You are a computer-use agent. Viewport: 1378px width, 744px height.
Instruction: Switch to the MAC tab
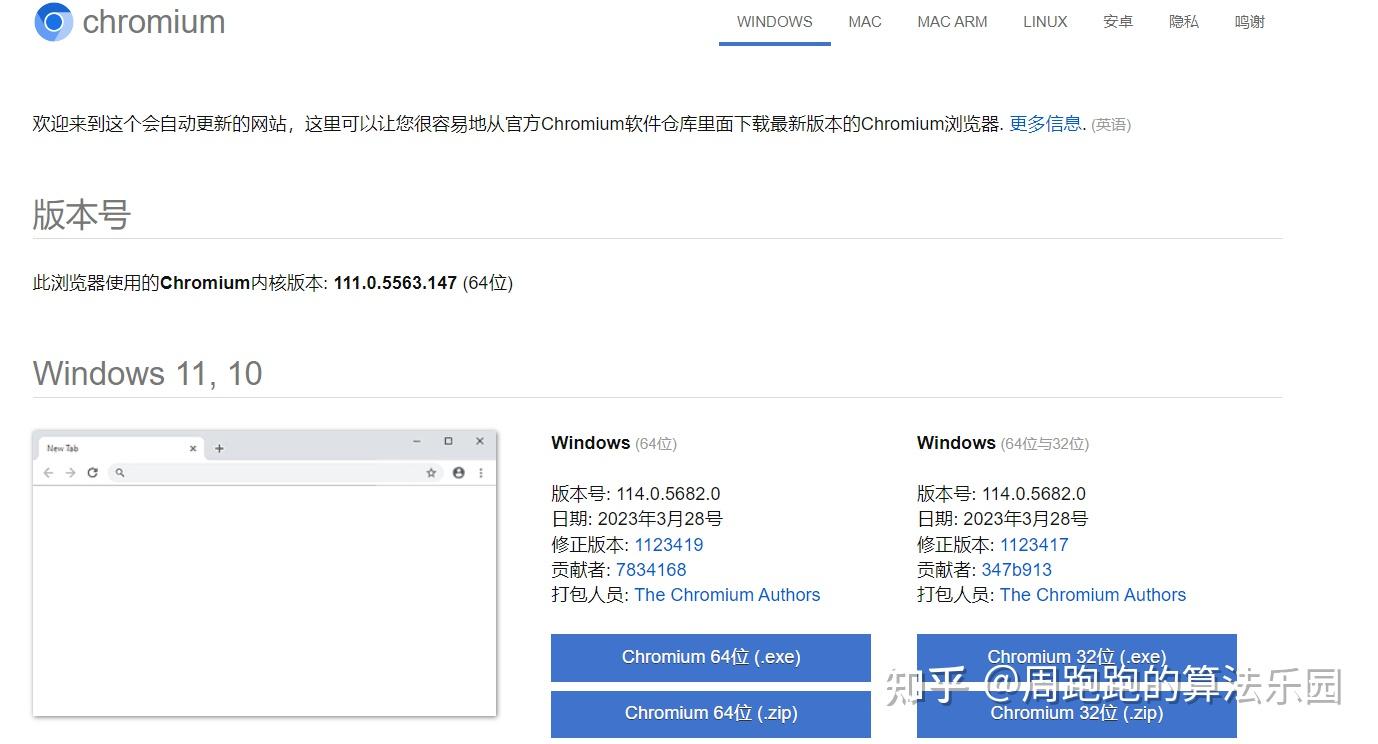tap(865, 22)
